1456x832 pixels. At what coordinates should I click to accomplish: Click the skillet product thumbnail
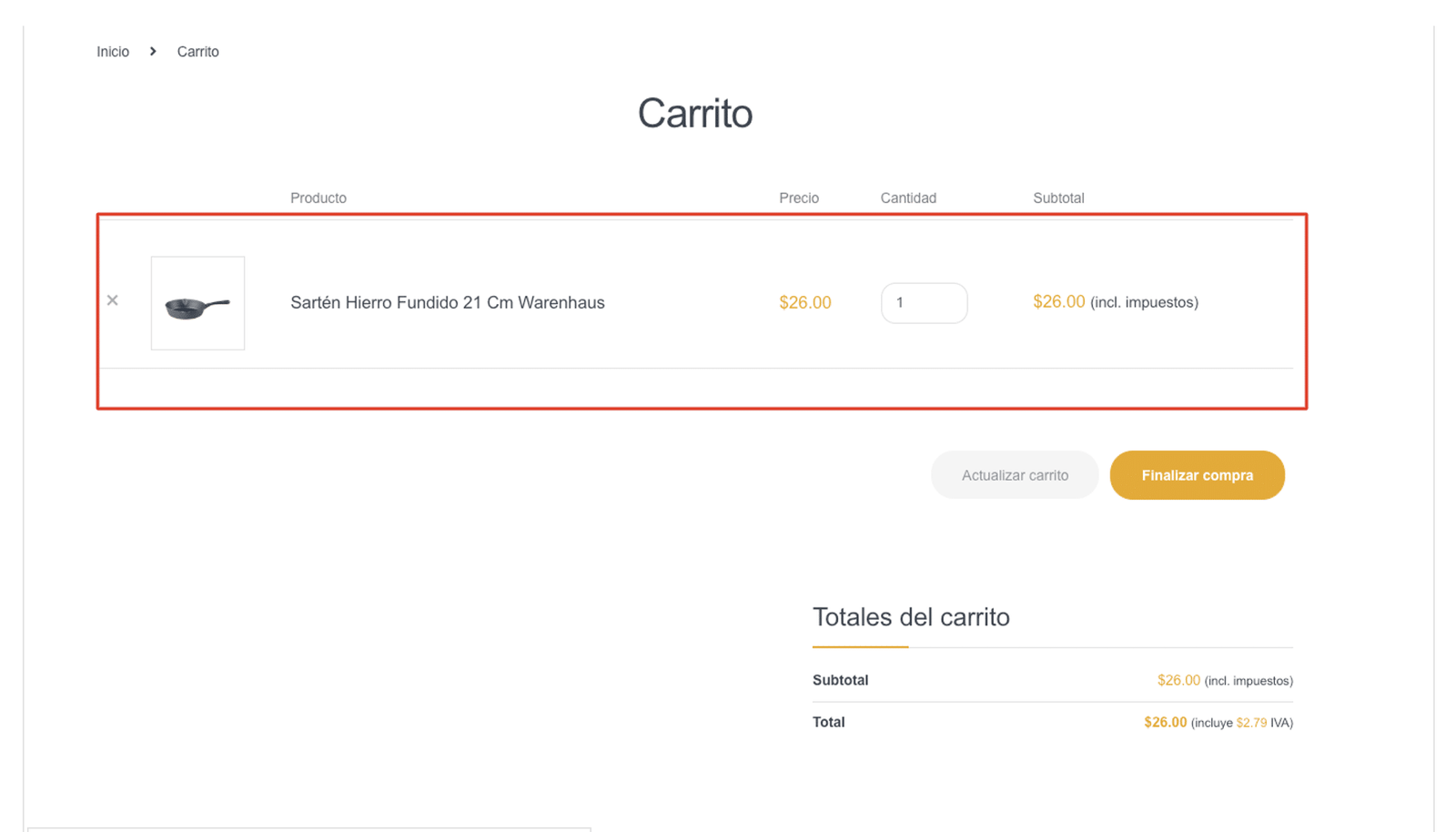(x=197, y=302)
